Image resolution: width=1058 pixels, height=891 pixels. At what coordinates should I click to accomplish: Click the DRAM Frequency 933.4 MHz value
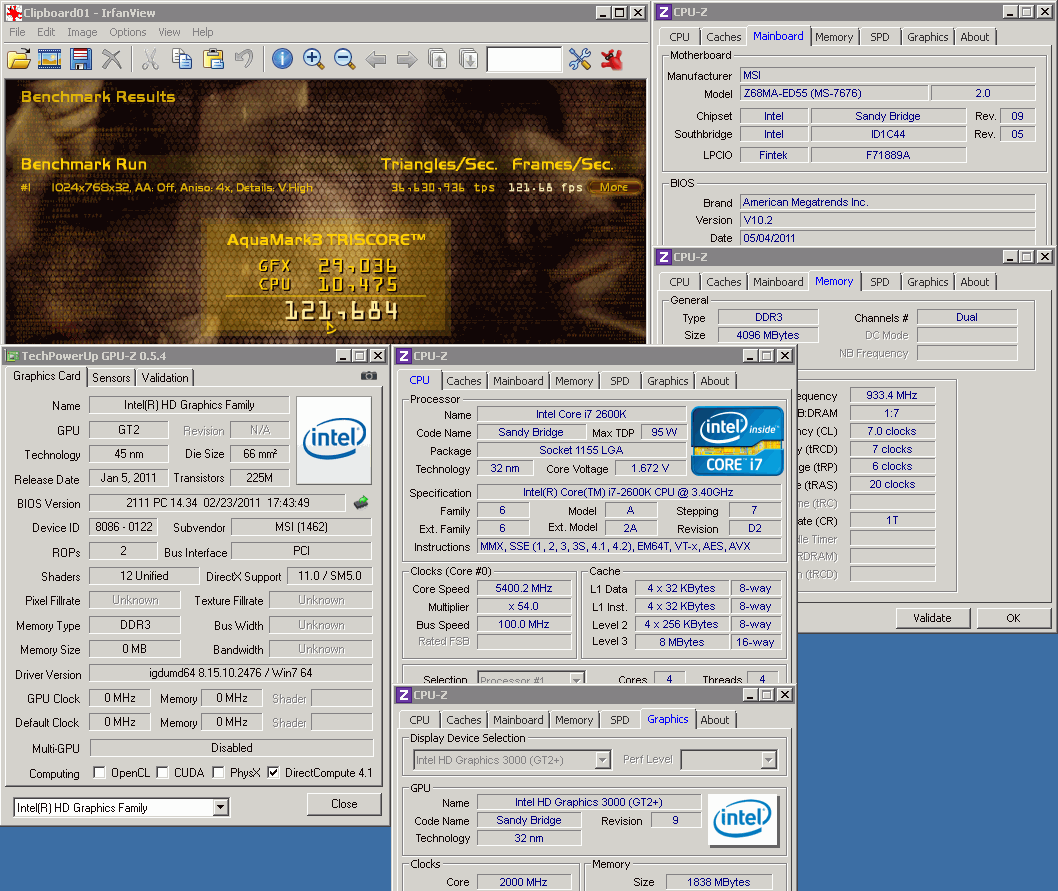891,395
